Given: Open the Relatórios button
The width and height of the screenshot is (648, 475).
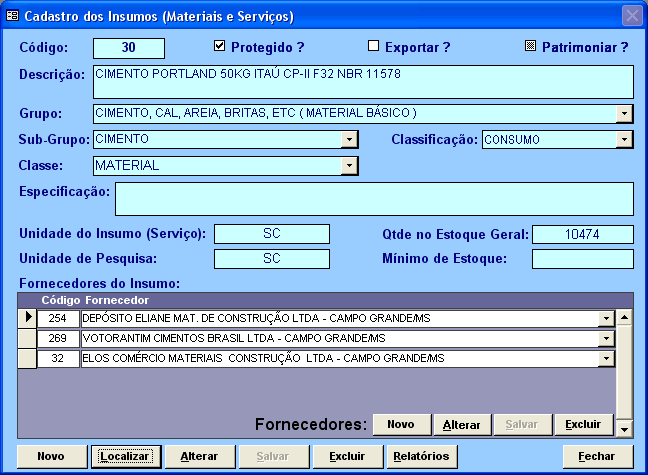Looking at the screenshot, I should pyautogui.click(x=423, y=456).
